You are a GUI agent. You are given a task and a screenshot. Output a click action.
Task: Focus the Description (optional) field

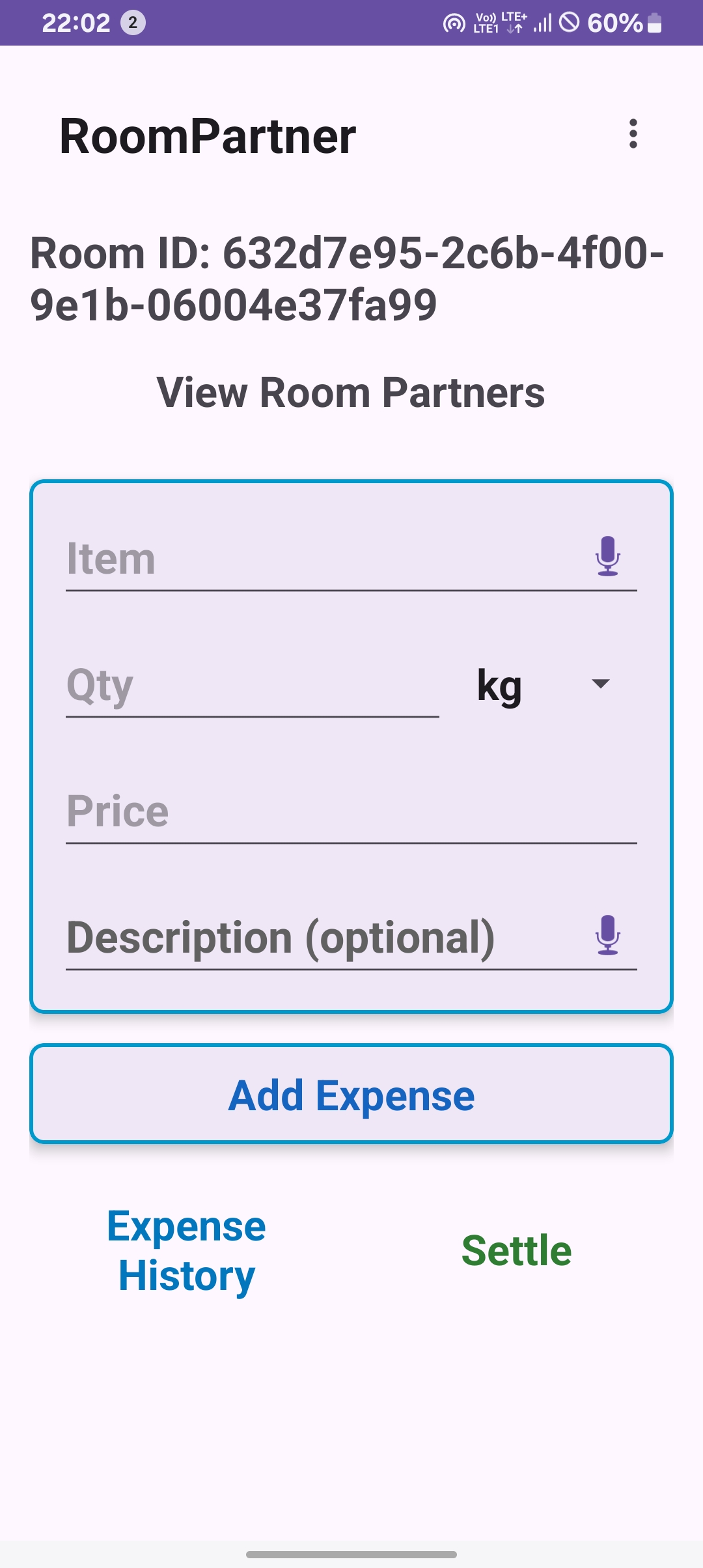[x=351, y=938]
